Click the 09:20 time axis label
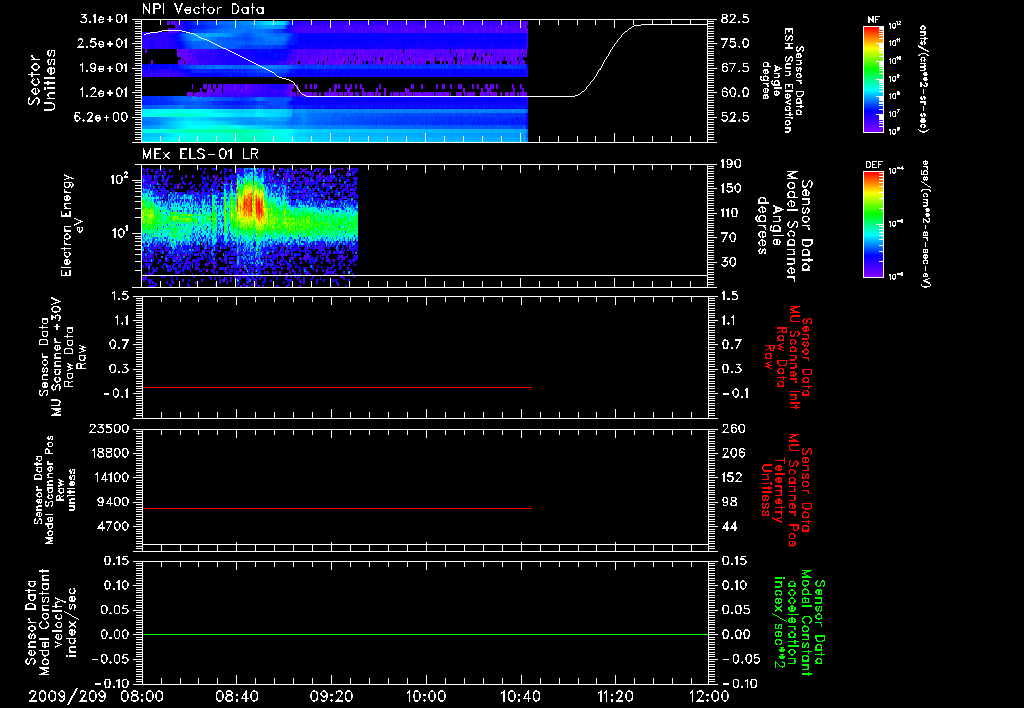Image resolution: width=1024 pixels, height=708 pixels. click(331, 697)
